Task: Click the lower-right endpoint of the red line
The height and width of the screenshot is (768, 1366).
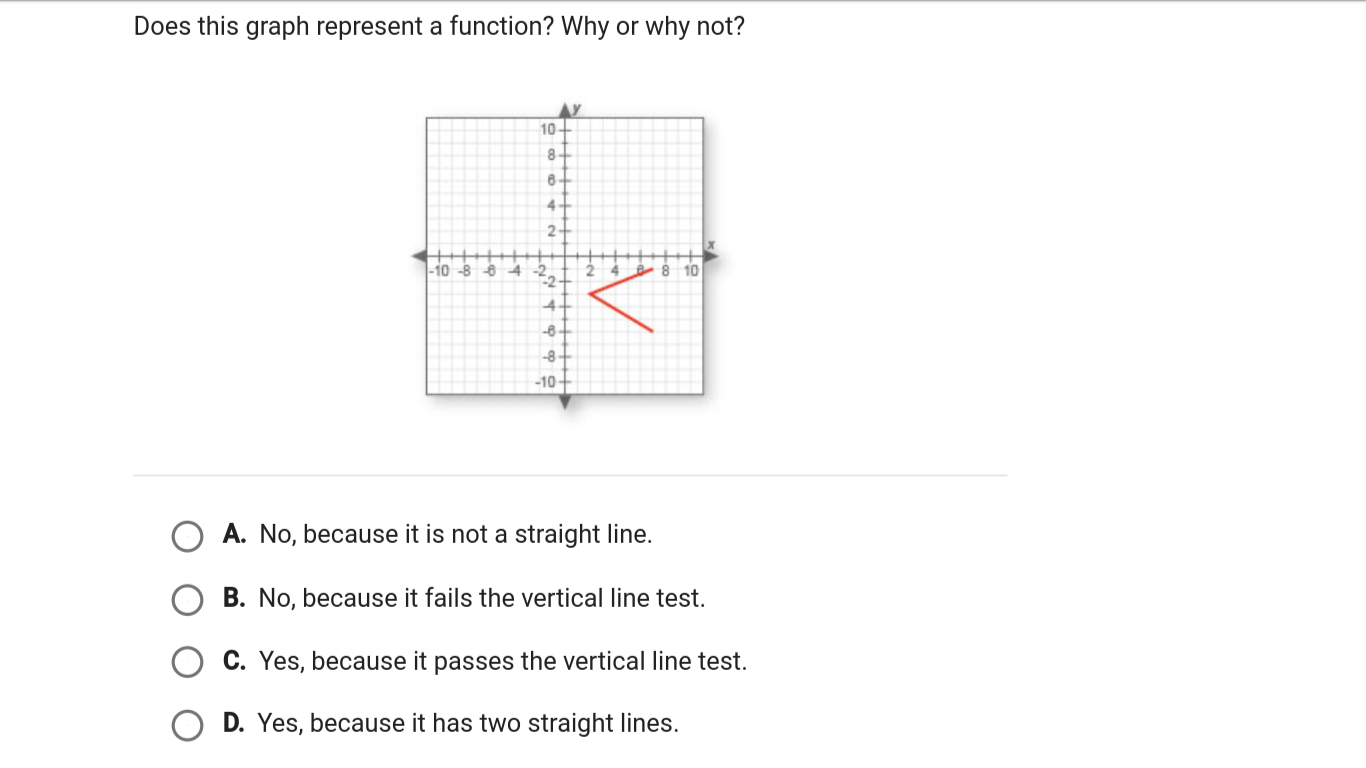Action: 652,330
